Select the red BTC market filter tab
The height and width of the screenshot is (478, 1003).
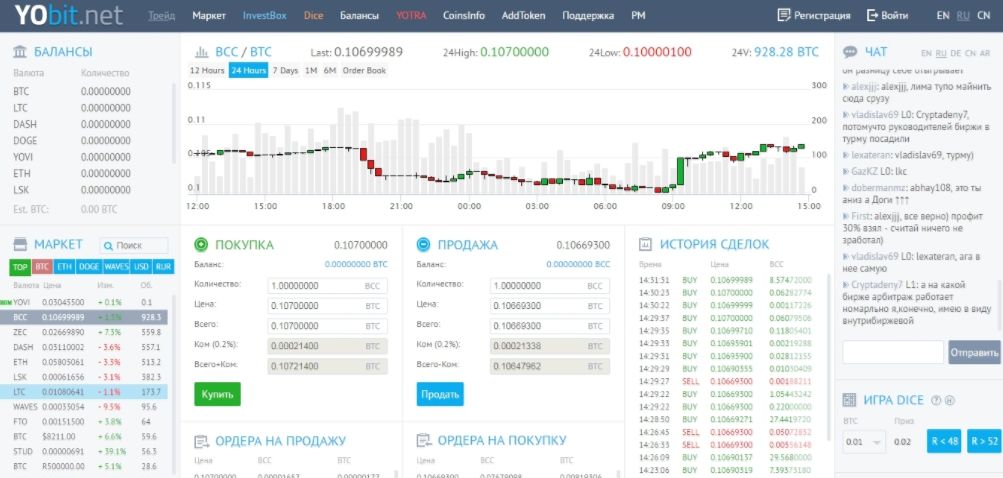[x=42, y=267]
